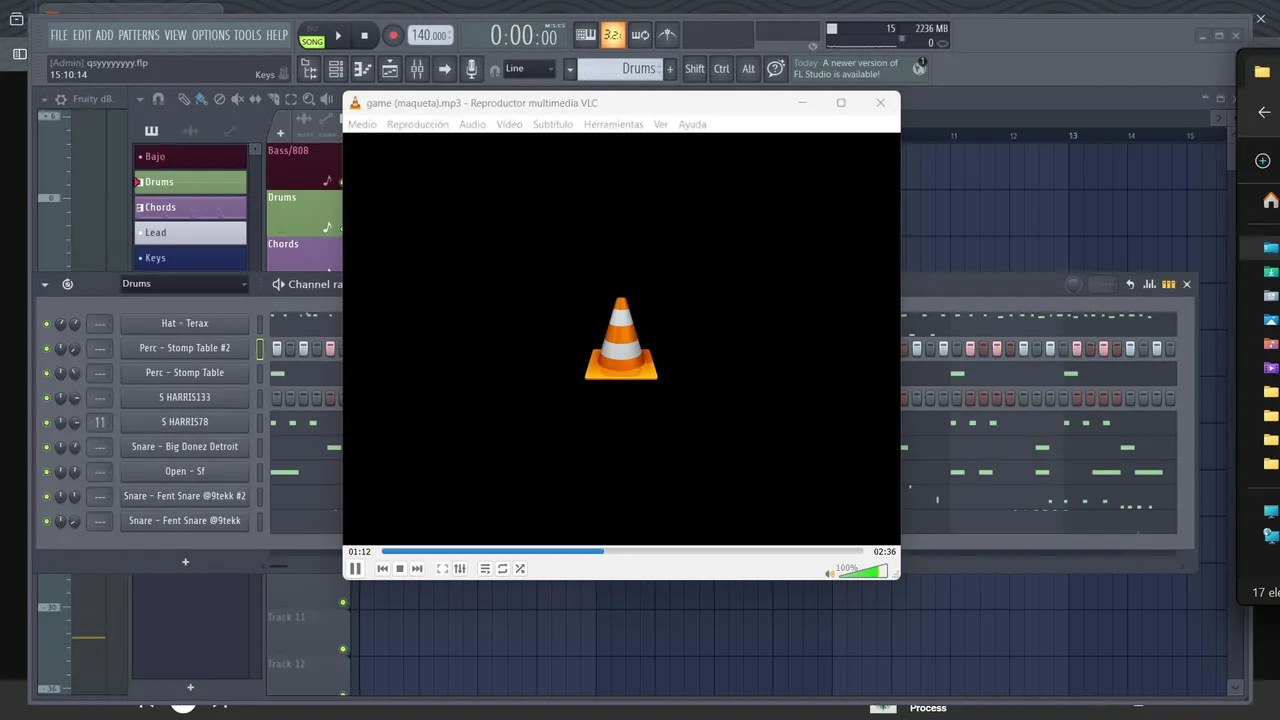
Task: Select the Chords pattern in the picker
Action: (190, 207)
